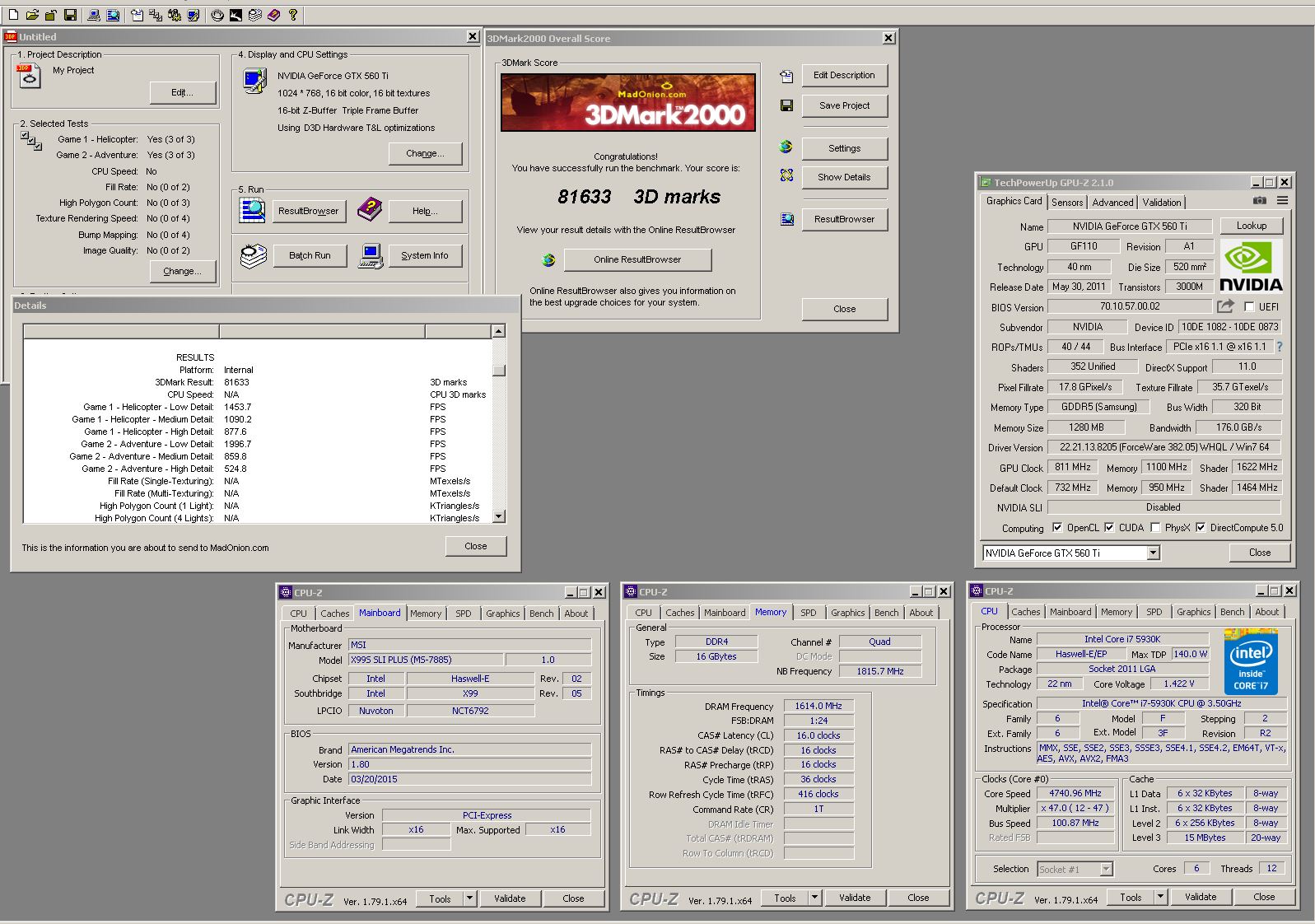Screen dimensions: 1315x924
Task: Click the System Info computer icon
Action: click(x=371, y=256)
